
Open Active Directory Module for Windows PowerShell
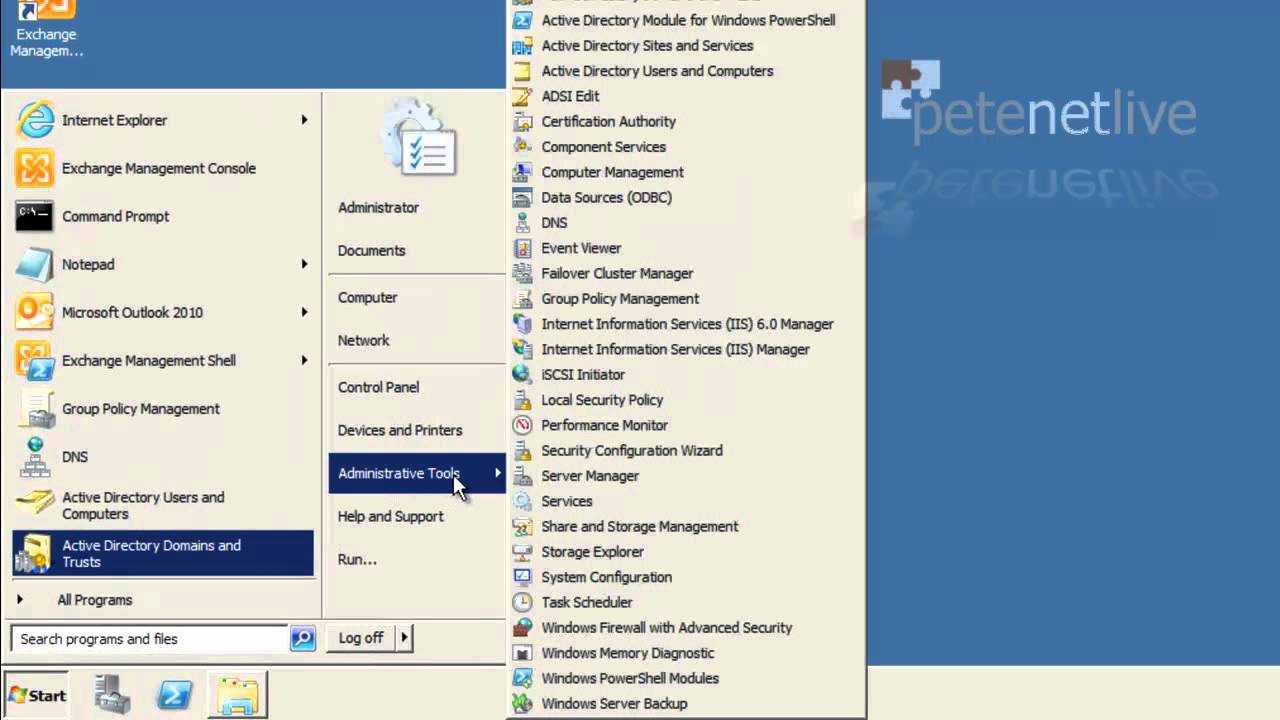pyautogui.click(x=688, y=20)
